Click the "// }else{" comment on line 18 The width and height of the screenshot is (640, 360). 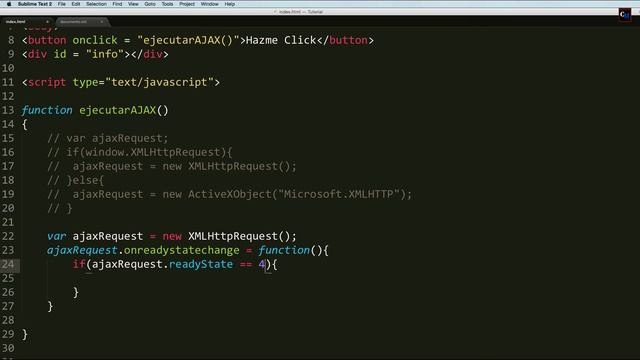pos(76,180)
